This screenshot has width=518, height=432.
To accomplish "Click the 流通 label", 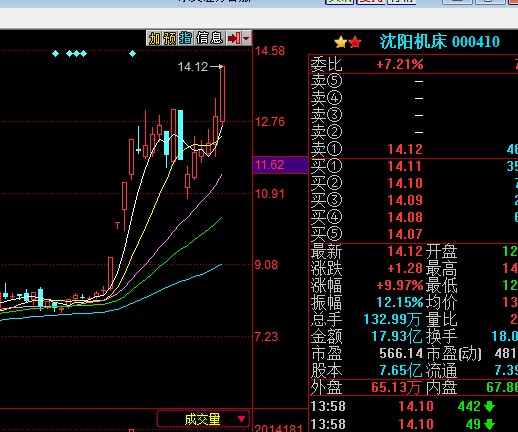I will coord(442,371).
